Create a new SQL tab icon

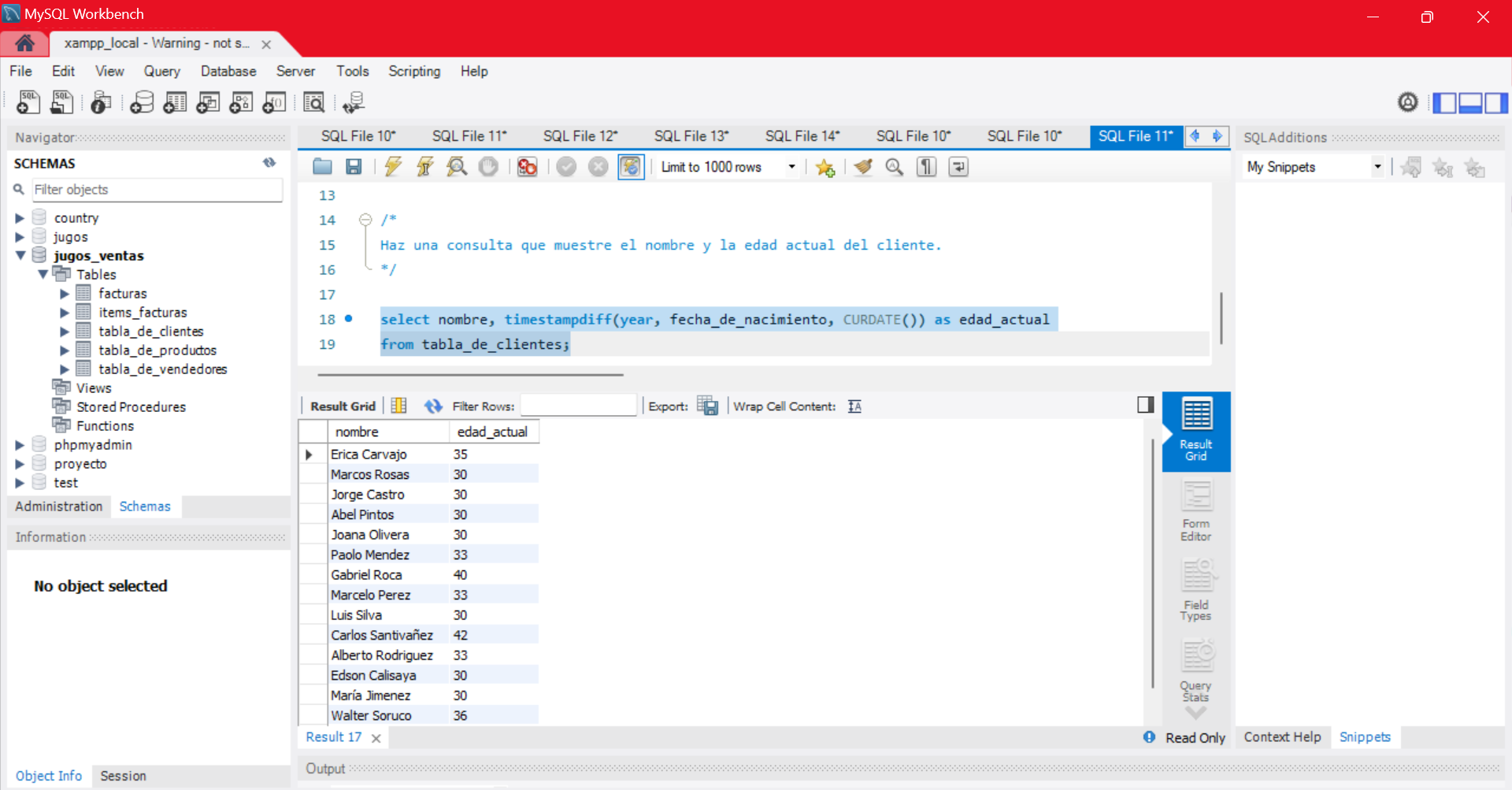point(28,102)
